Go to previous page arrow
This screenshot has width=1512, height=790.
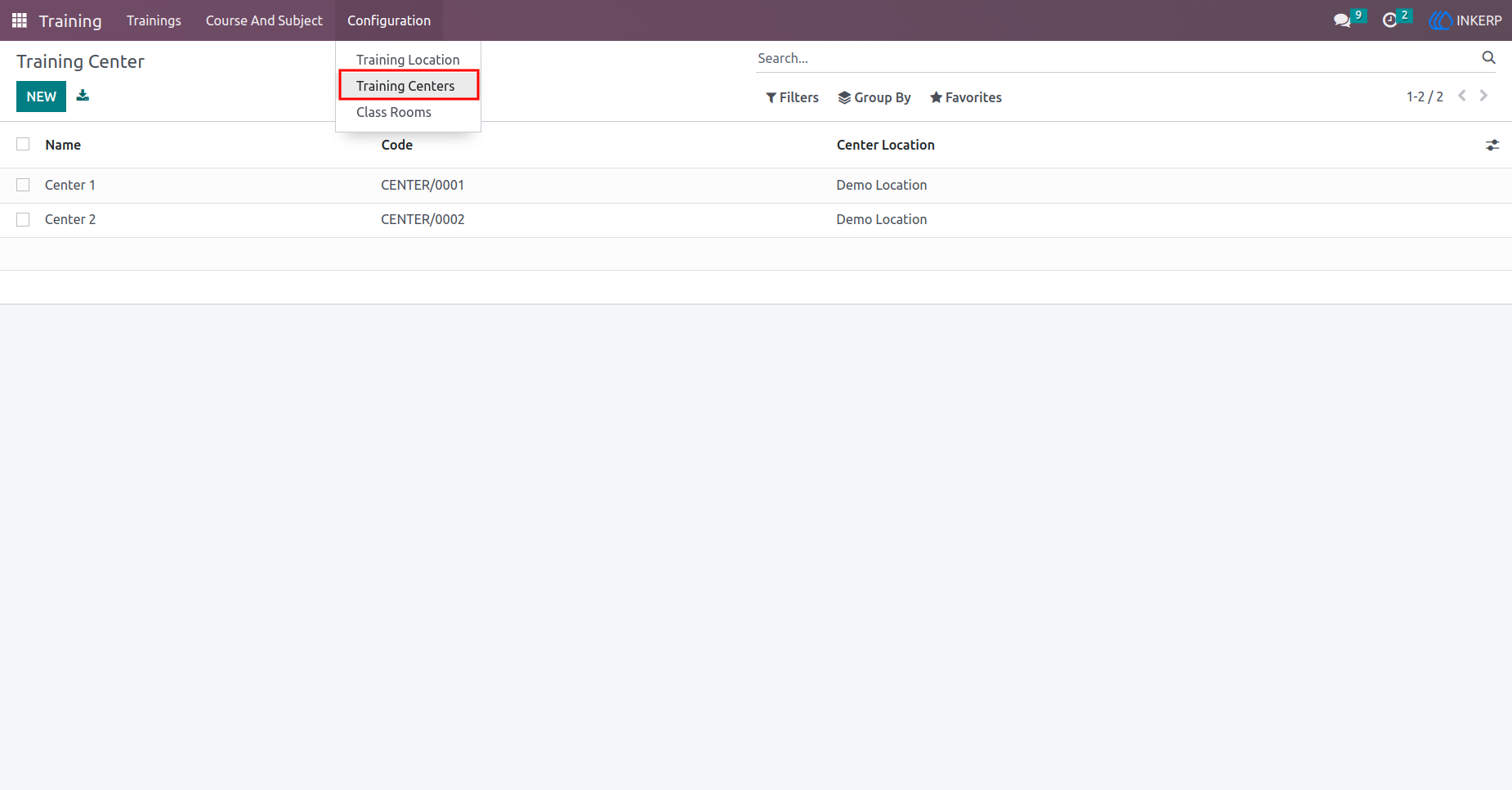pos(1462,96)
